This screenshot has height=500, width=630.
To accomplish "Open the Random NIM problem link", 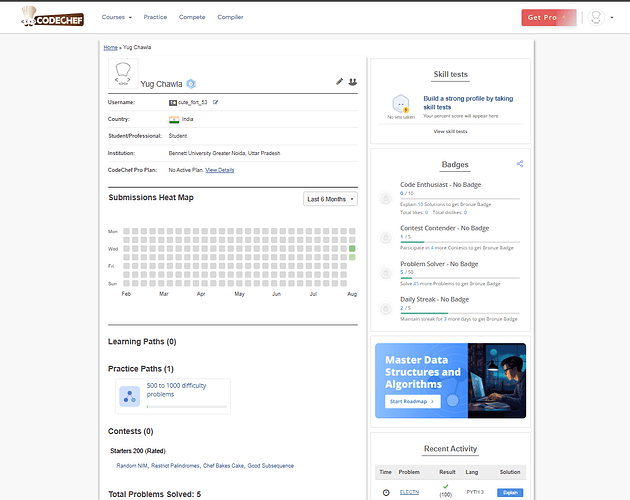I will pyautogui.click(x=132, y=465).
